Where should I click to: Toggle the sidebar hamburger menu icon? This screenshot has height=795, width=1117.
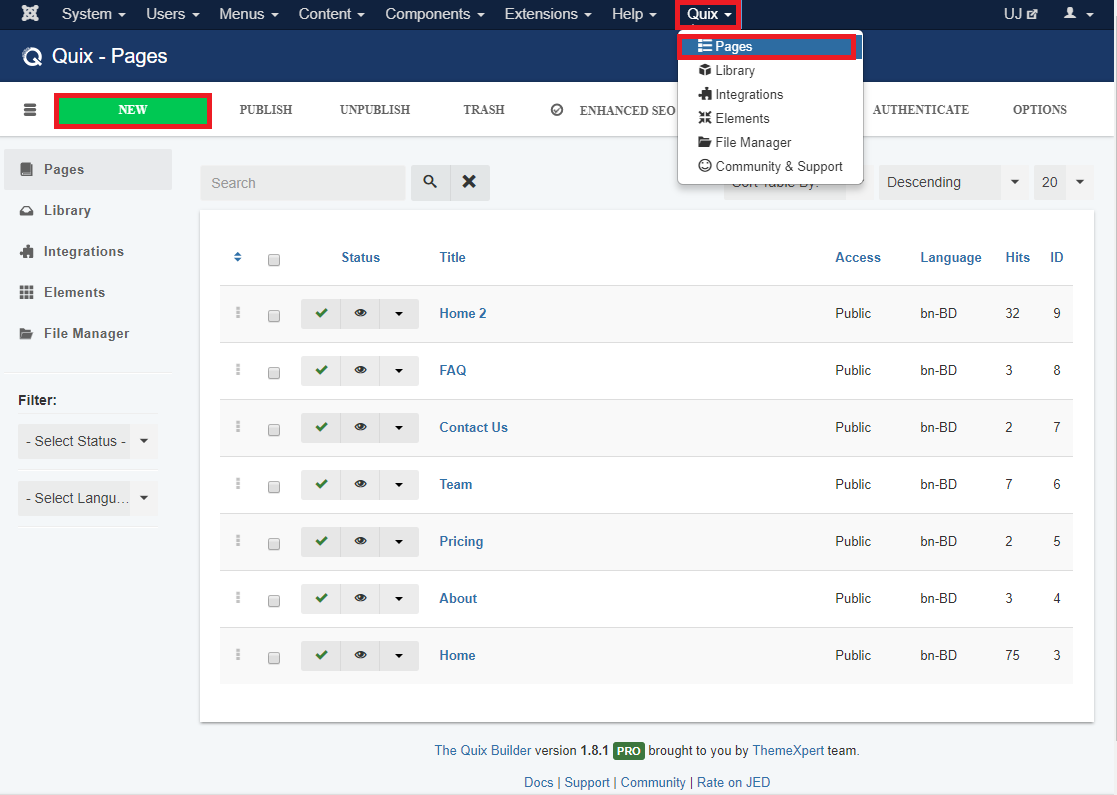pyautogui.click(x=30, y=110)
